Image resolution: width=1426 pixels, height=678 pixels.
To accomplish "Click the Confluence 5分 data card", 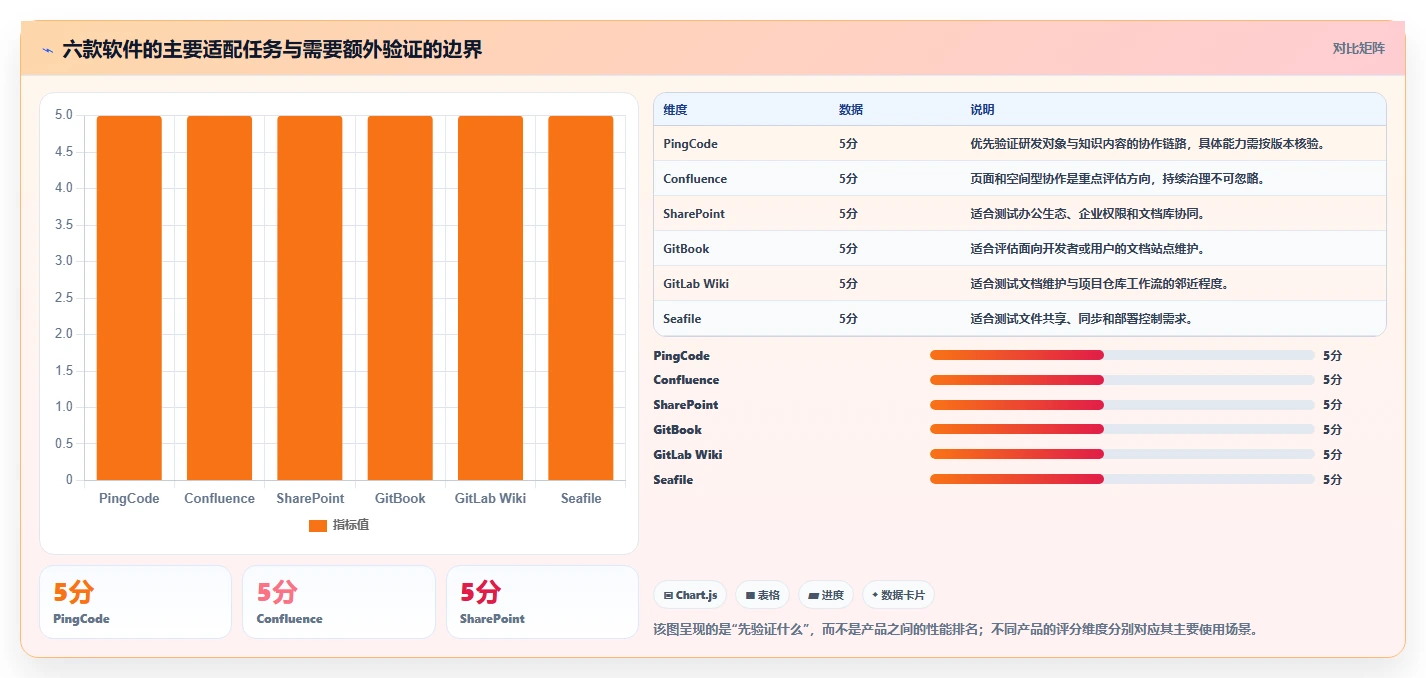I will (x=339, y=602).
